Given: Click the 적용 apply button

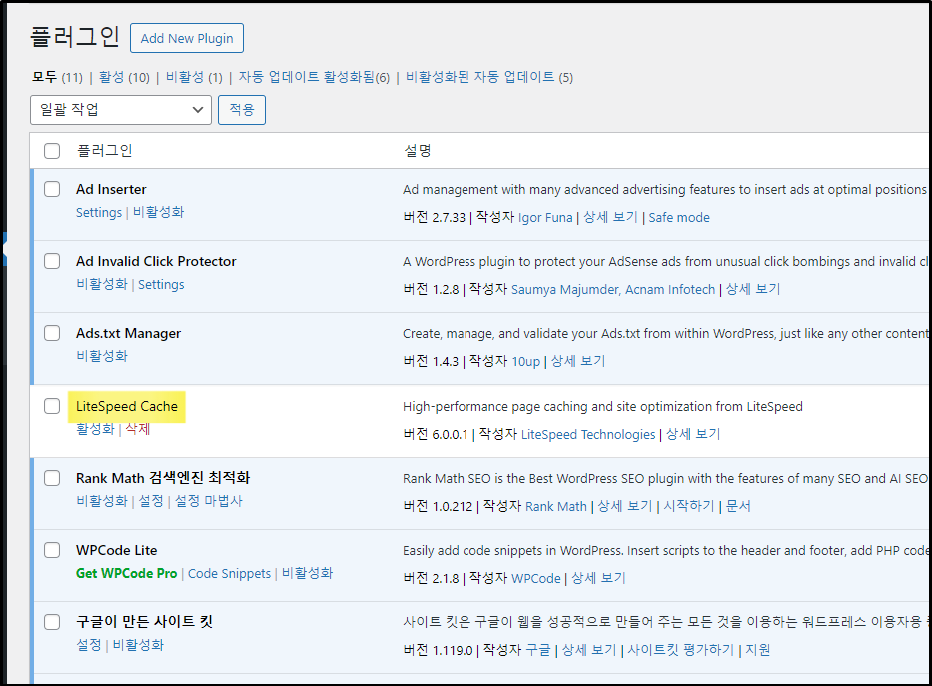Looking at the screenshot, I should click(x=242, y=110).
